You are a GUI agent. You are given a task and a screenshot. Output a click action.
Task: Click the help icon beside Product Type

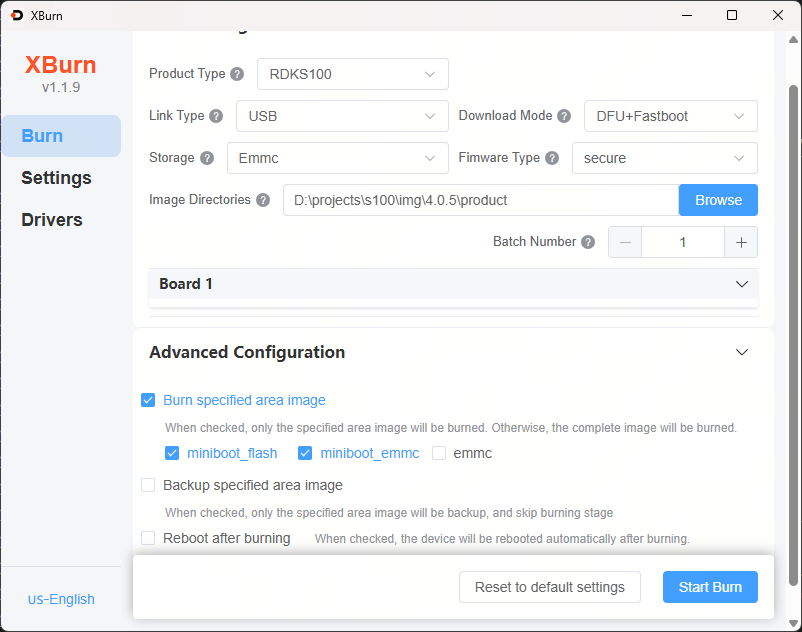tap(237, 74)
